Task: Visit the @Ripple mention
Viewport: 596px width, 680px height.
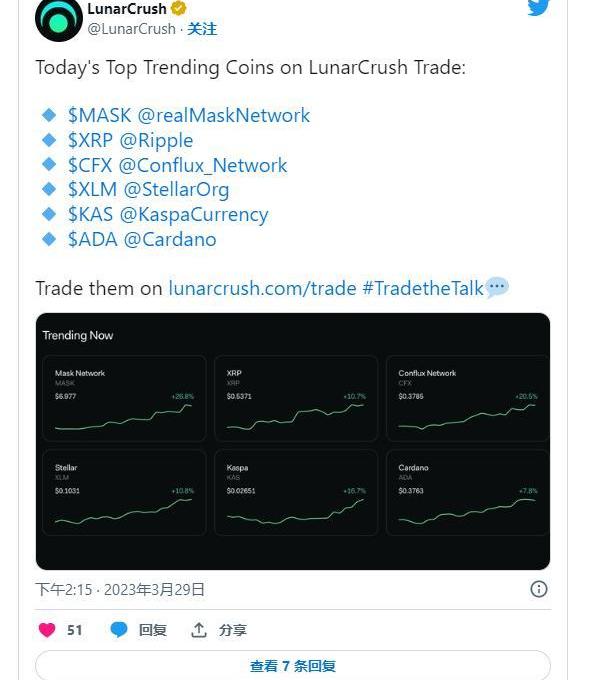Action: 156,141
